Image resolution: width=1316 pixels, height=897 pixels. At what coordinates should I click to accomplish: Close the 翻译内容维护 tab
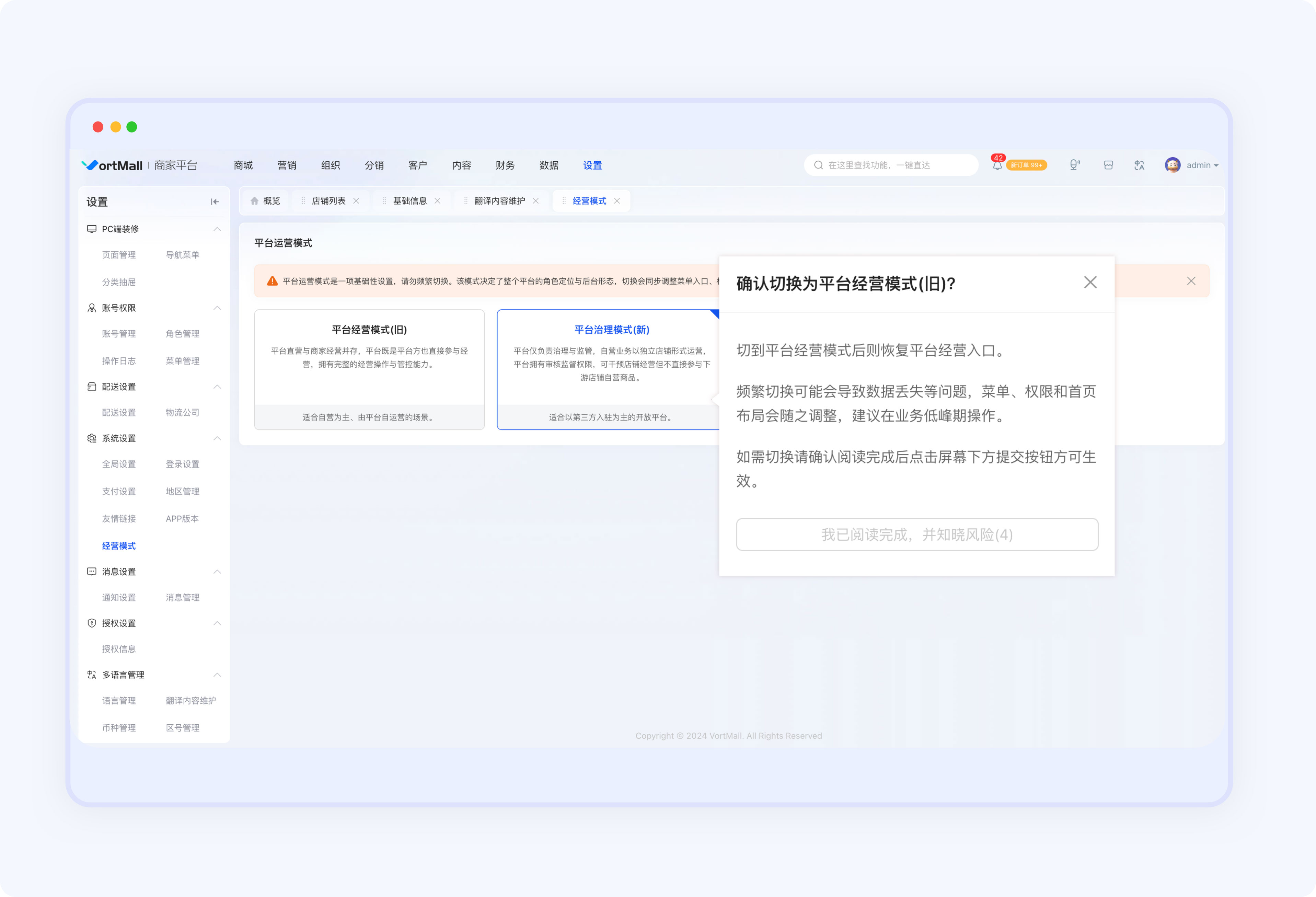[x=536, y=201]
